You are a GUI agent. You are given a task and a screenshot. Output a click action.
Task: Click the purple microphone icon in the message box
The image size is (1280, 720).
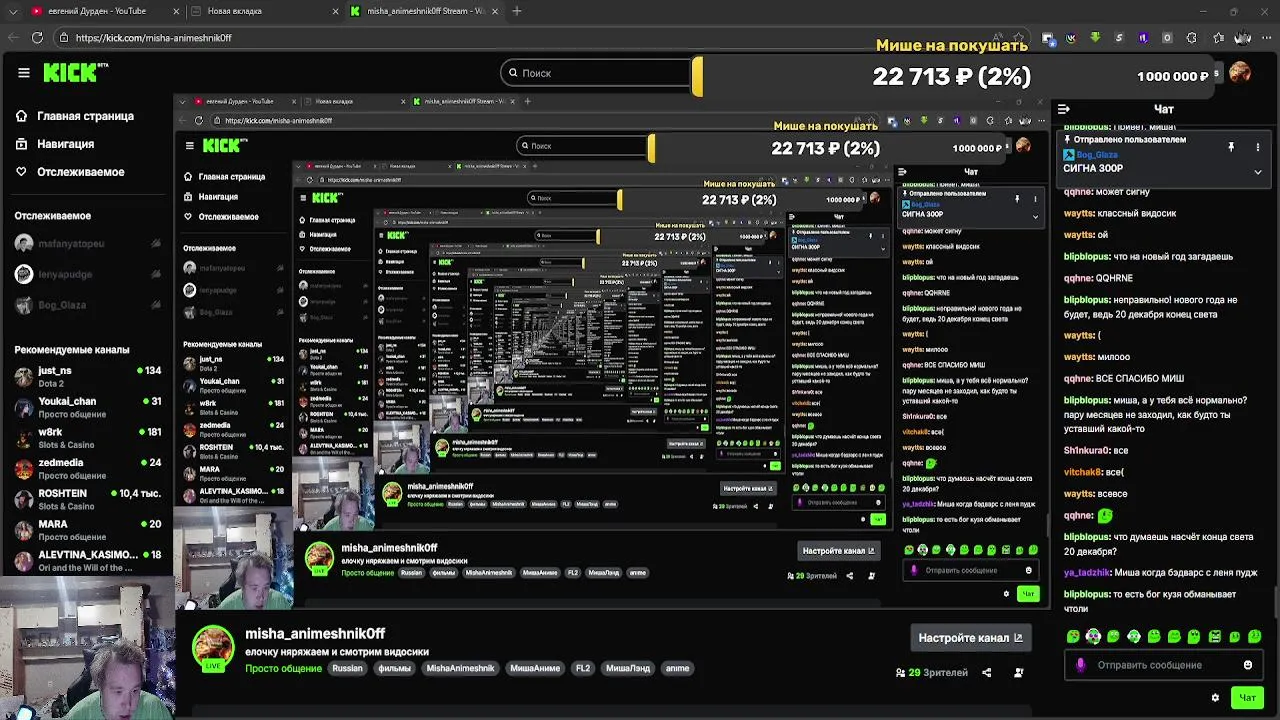pyautogui.click(x=1080, y=665)
